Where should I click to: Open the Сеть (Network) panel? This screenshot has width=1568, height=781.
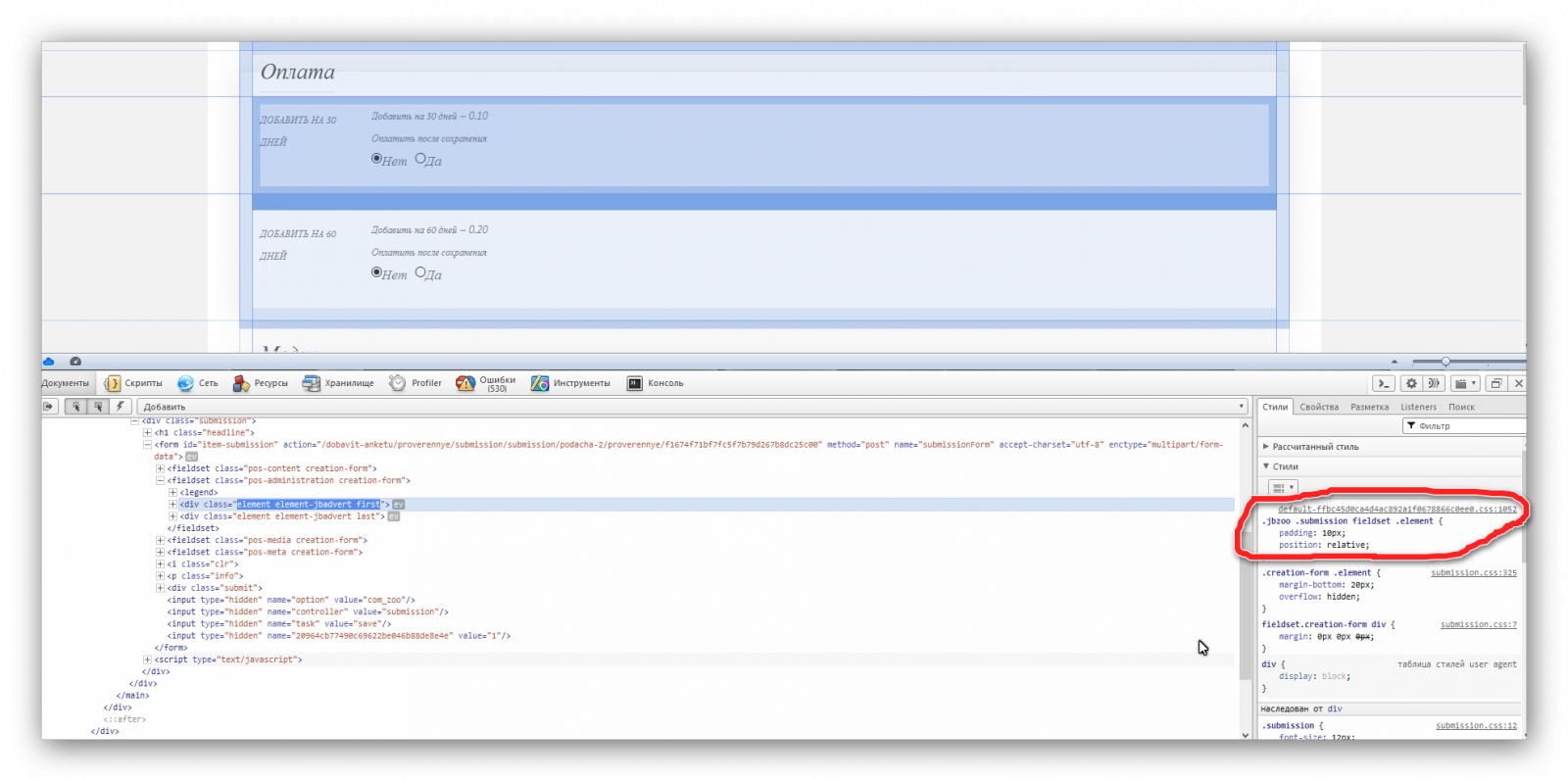198,383
